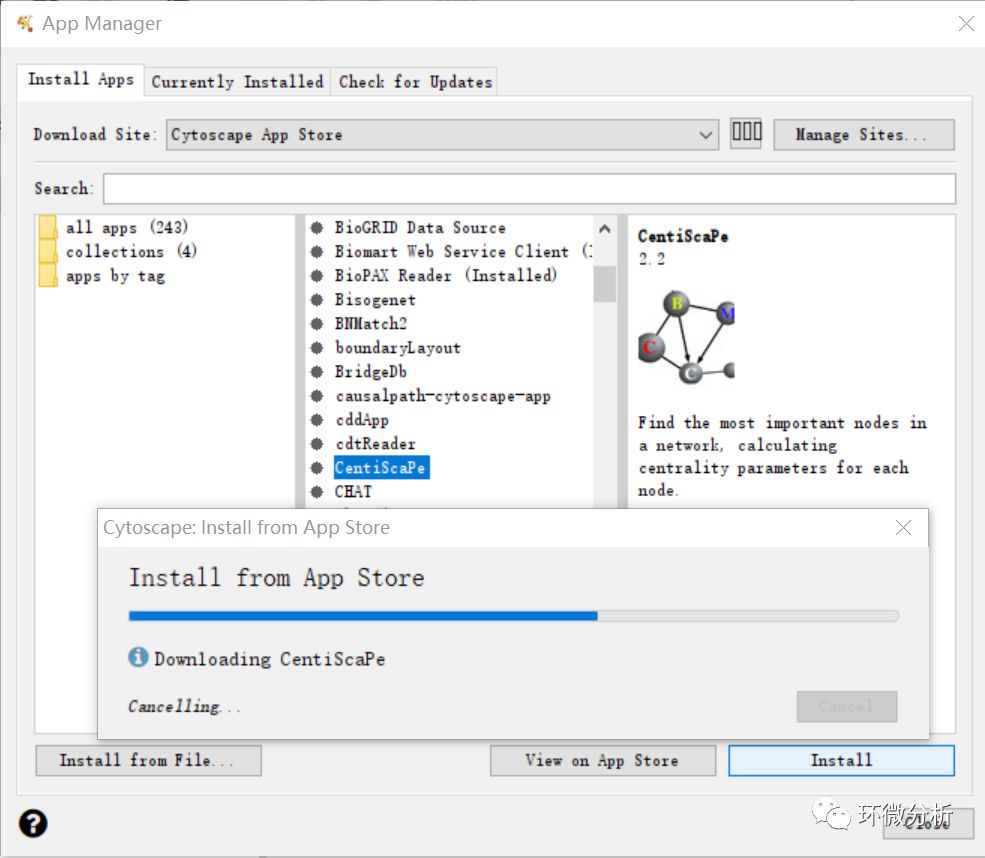Image resolution: width=985 pixels, height=858 pixels.
Task: Select highlighted CentiScaPe entry
Action: tap(381, 467)
